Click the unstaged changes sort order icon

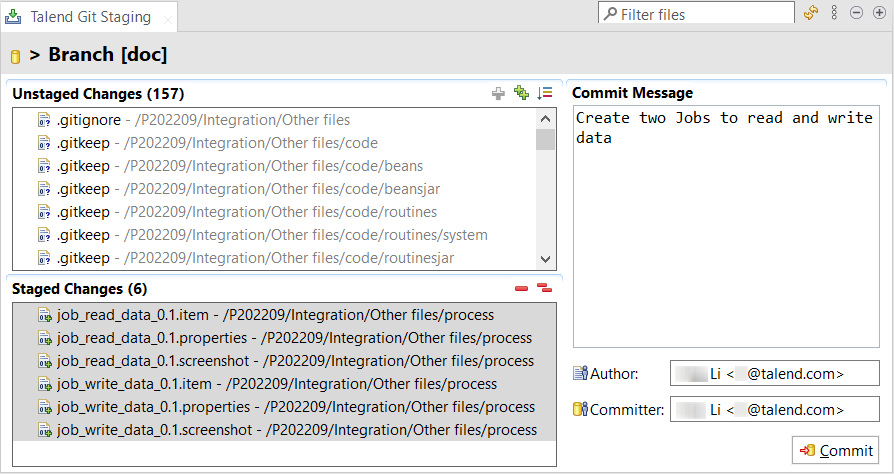(x=545, y=93)
